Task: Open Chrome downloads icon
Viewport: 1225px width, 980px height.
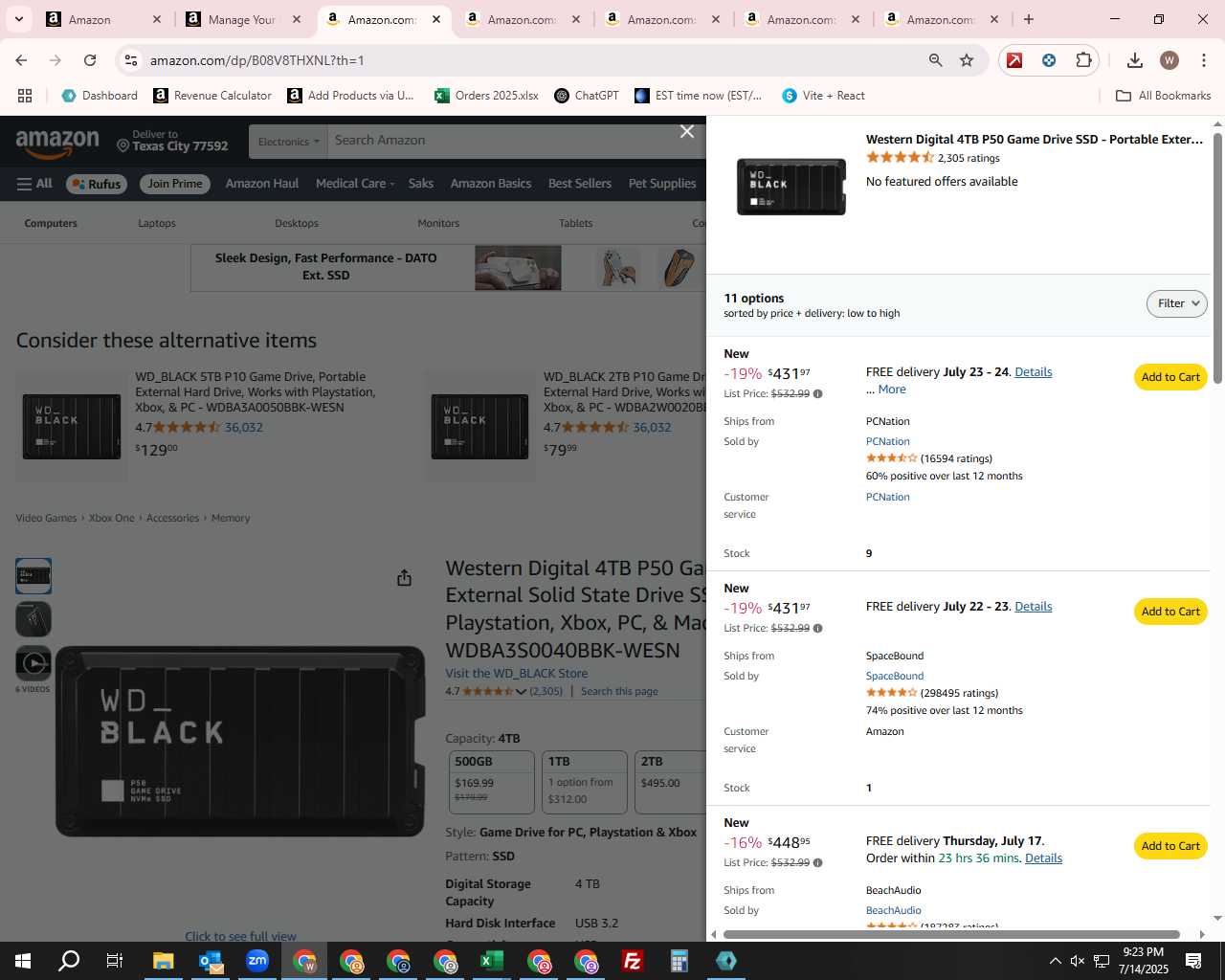Action: coord(1135,60)
